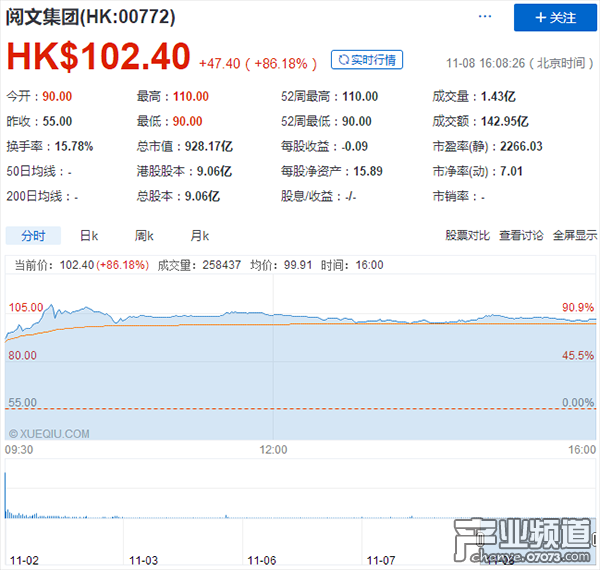Click the 11-07 date marker

[x=381, y=561]
